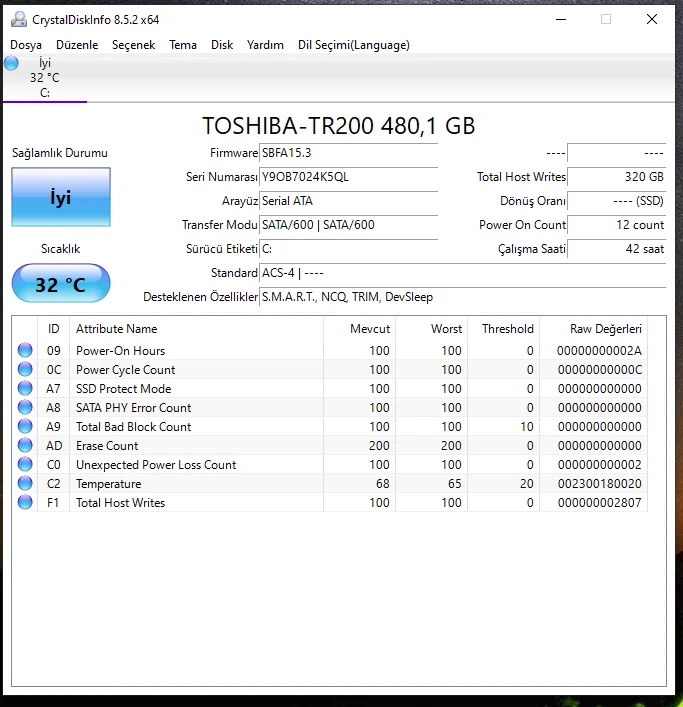This screenshot has width=683, height=707.
Task: Click the Mevcut column header
Action: point(359,329)
